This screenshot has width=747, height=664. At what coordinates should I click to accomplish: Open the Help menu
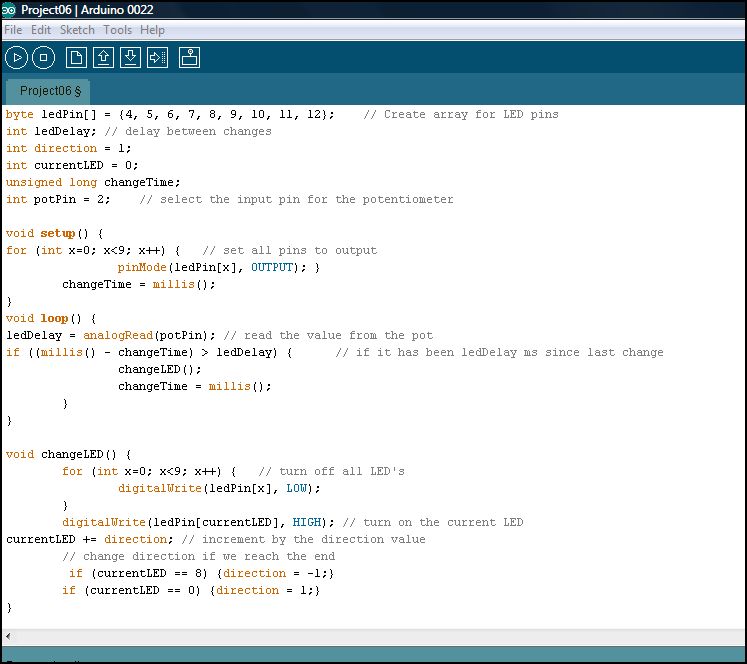pos(152,30)
